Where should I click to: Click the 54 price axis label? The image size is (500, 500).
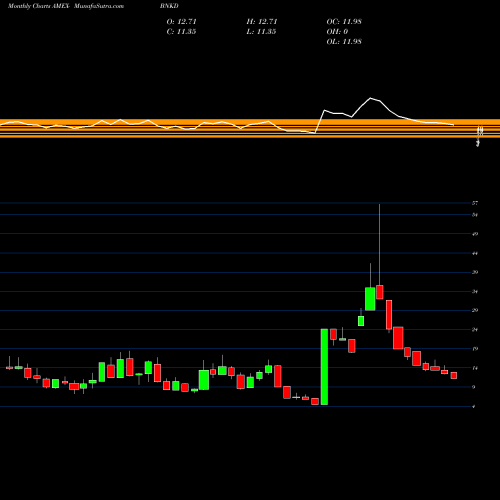(475, 215)
